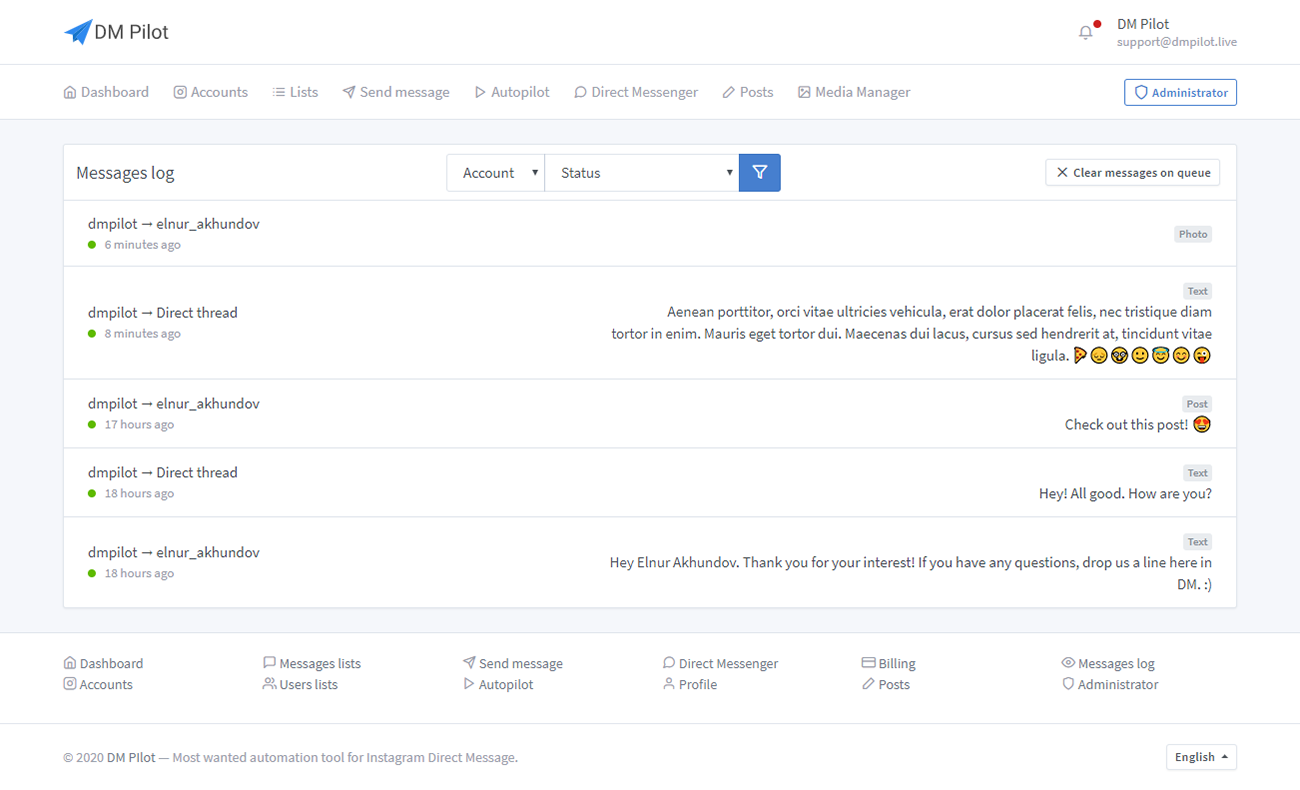
Task: Click the Direct Messenger chat bubble icon in top nav
Action: pyautogui.click(x=580, y=92)
